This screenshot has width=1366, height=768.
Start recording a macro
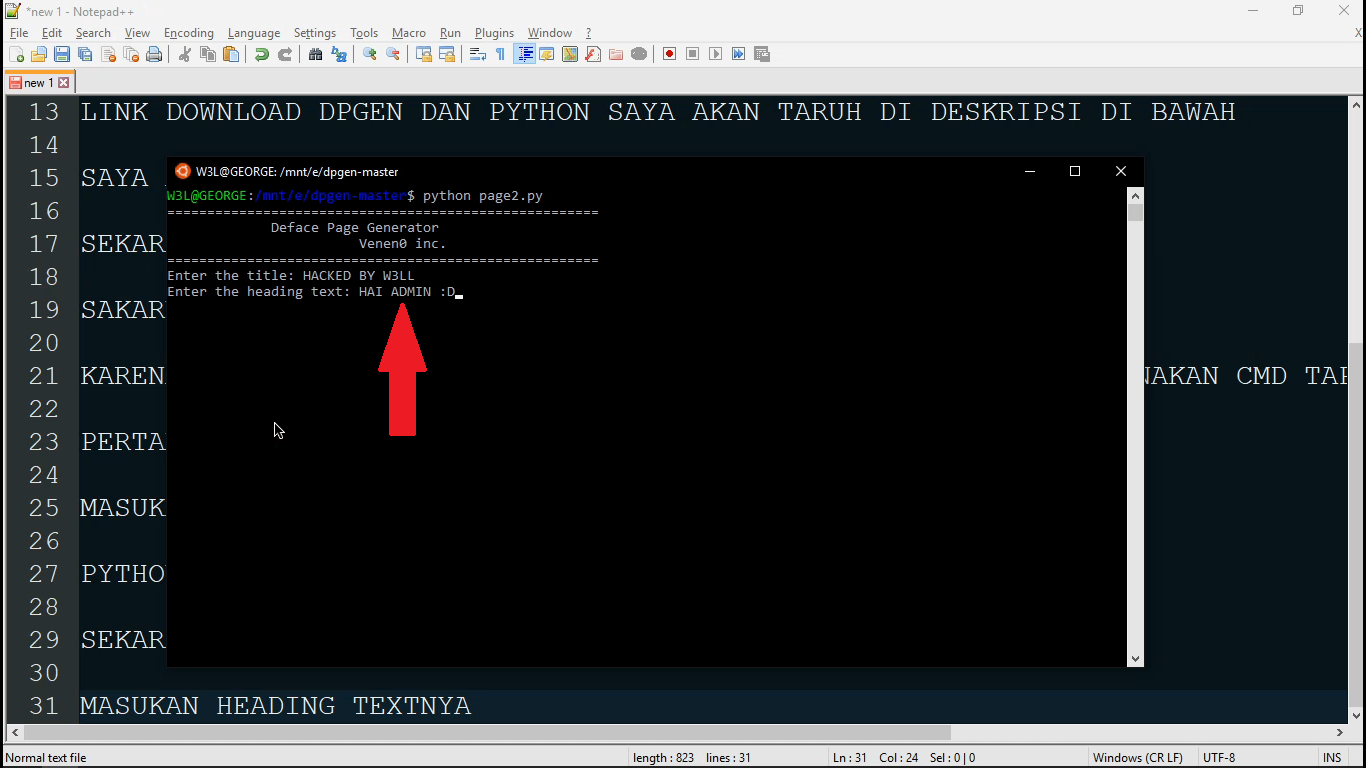click(x=668, y=54)
